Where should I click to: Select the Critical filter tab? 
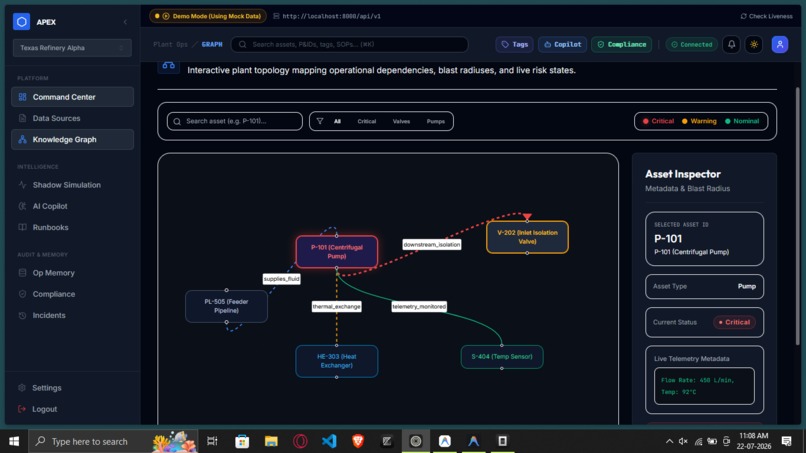click(367, 121)
